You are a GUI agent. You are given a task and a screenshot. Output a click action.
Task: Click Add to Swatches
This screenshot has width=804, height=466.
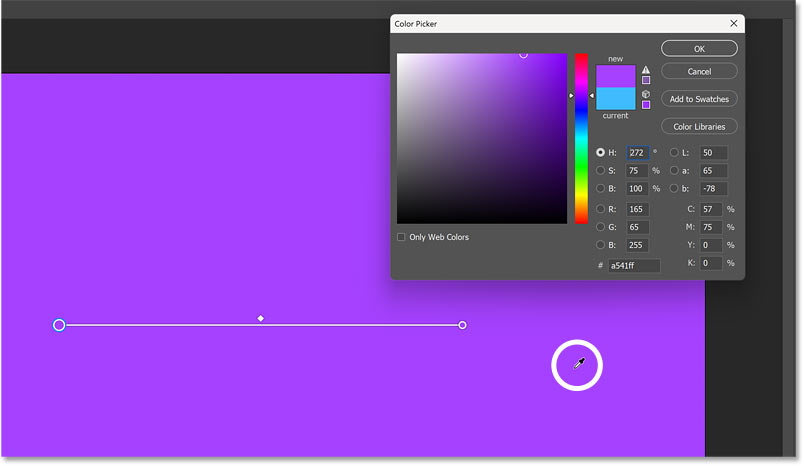click(699, 99)
